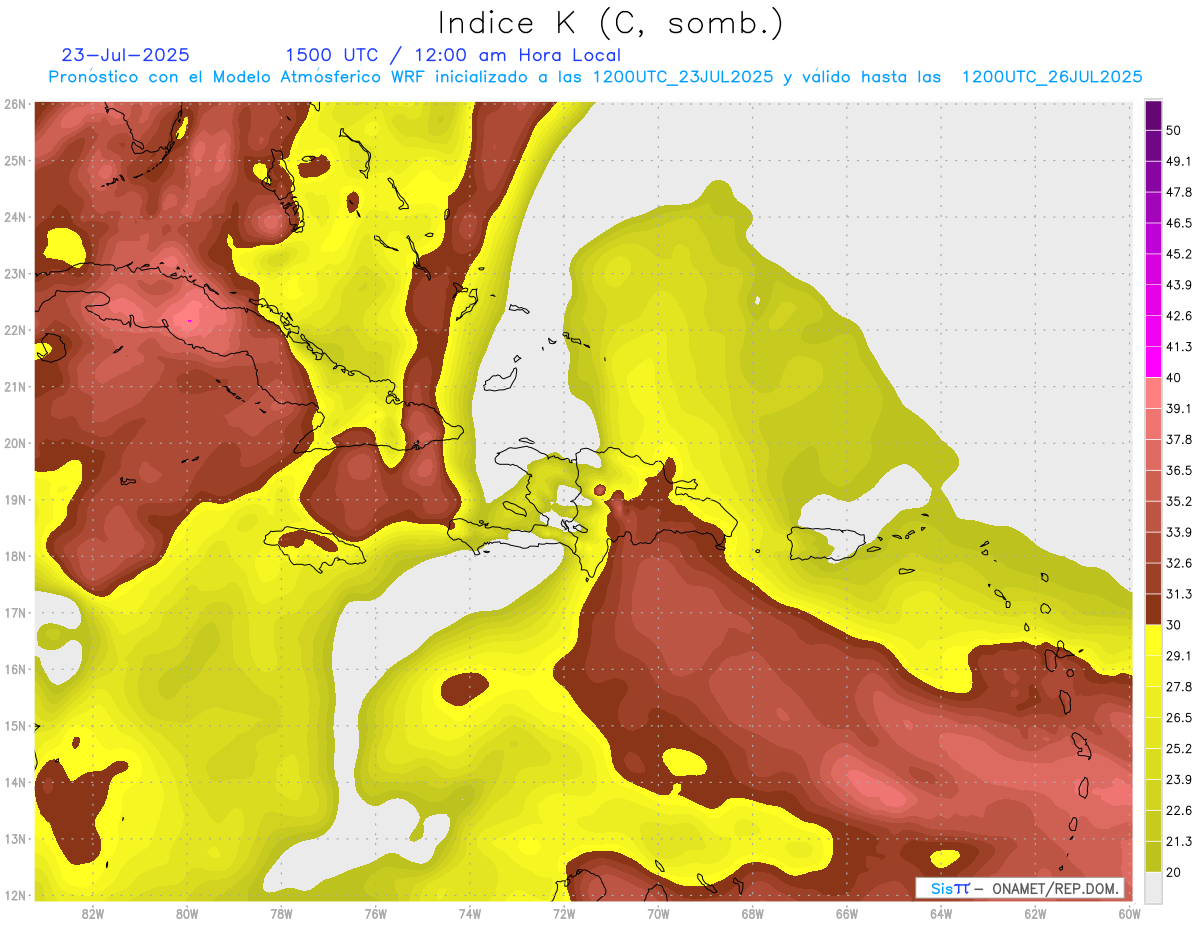Screen dimensions: 1200x927
Task: Click the SisPI – ONAMET/REP.DOM. logo box
Action: 1019,889
